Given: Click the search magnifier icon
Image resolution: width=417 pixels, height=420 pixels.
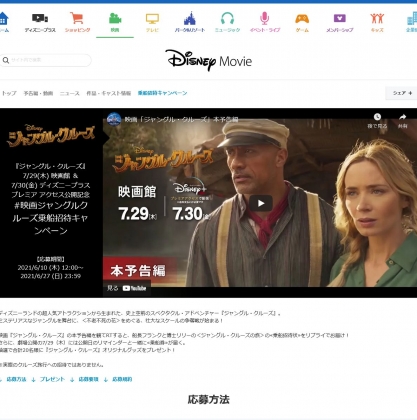Looking at the screenshot, I should (x=6, y=60).
